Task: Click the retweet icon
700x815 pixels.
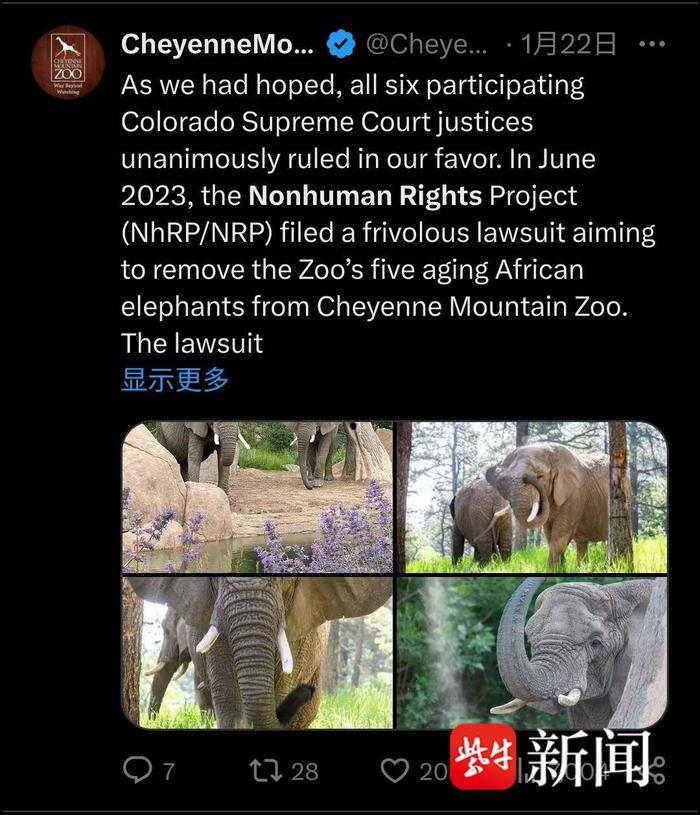Action: (266, 770)
